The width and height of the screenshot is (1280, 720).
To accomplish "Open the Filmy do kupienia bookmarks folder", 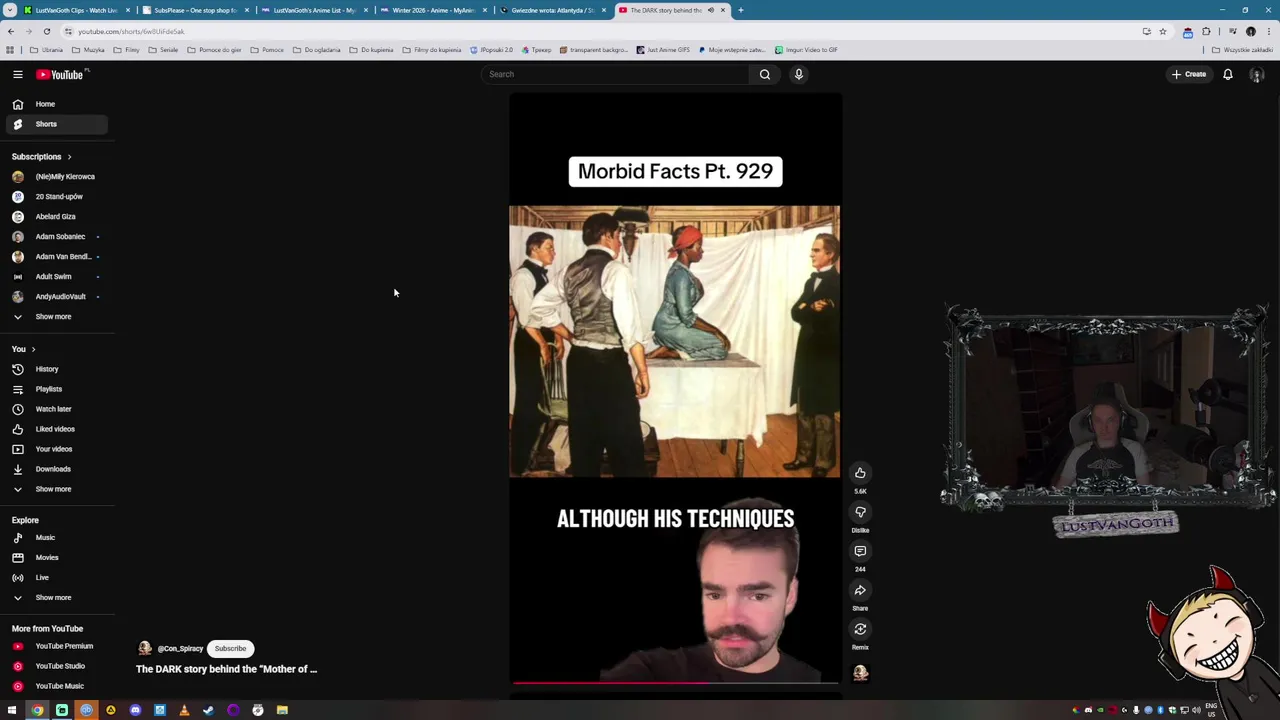I will pos(432,50).
